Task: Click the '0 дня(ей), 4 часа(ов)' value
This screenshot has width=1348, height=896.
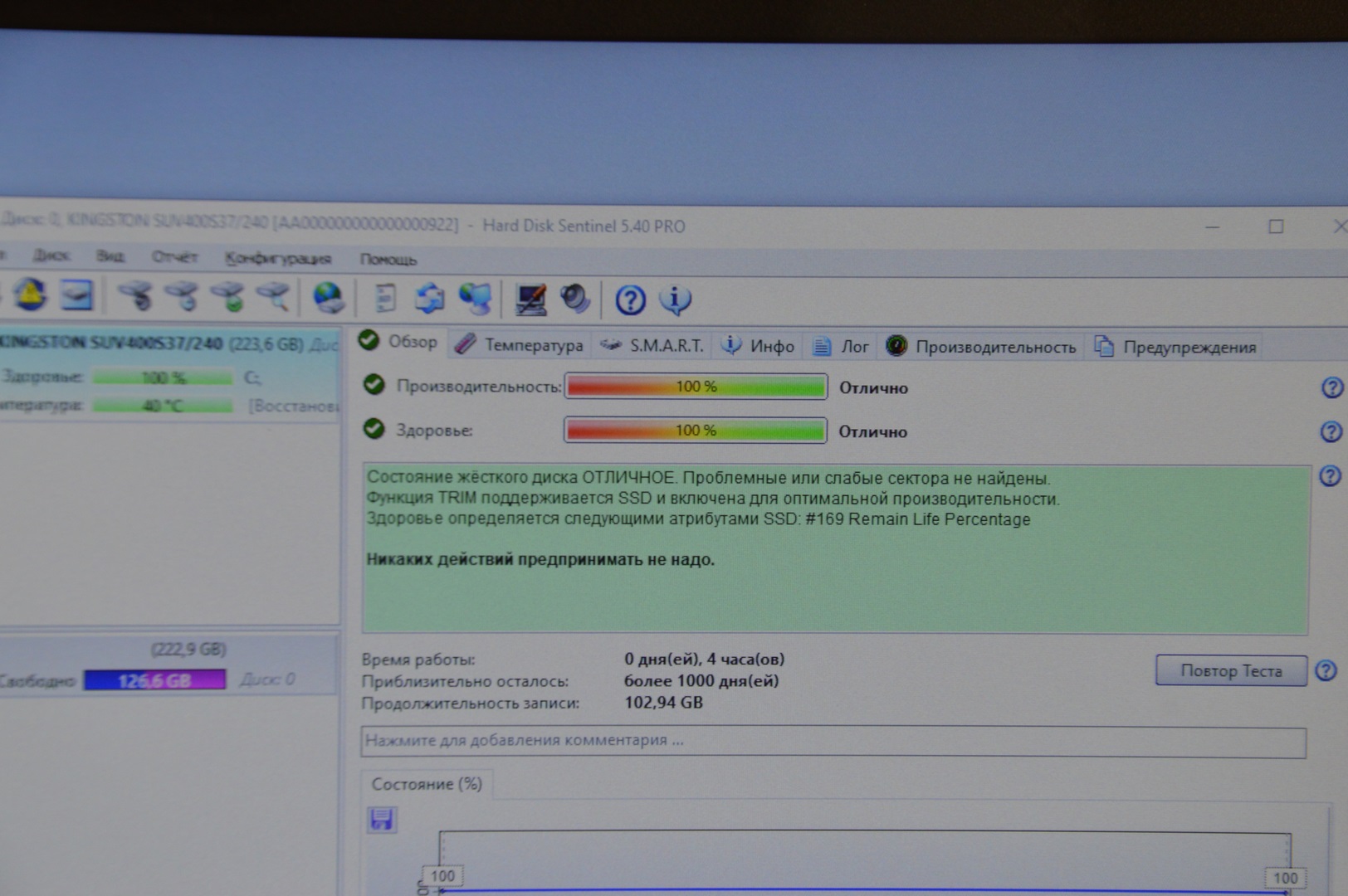Action: [704, 660]
